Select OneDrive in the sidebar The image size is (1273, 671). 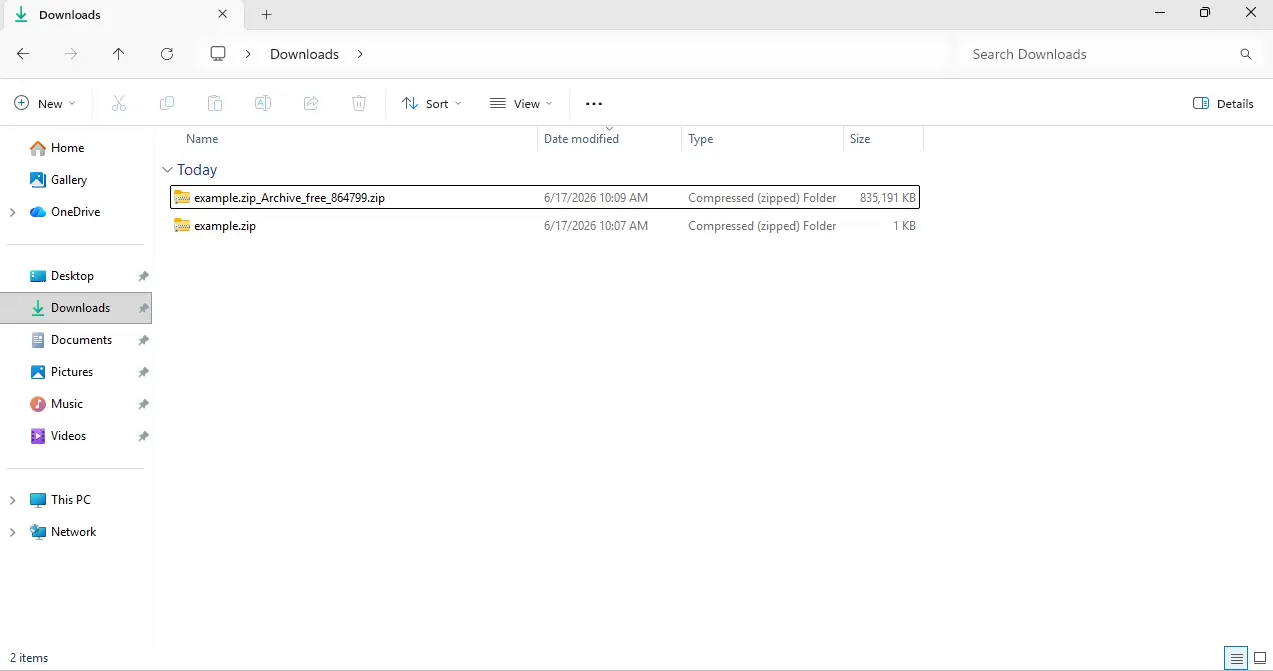click(75, 212)
